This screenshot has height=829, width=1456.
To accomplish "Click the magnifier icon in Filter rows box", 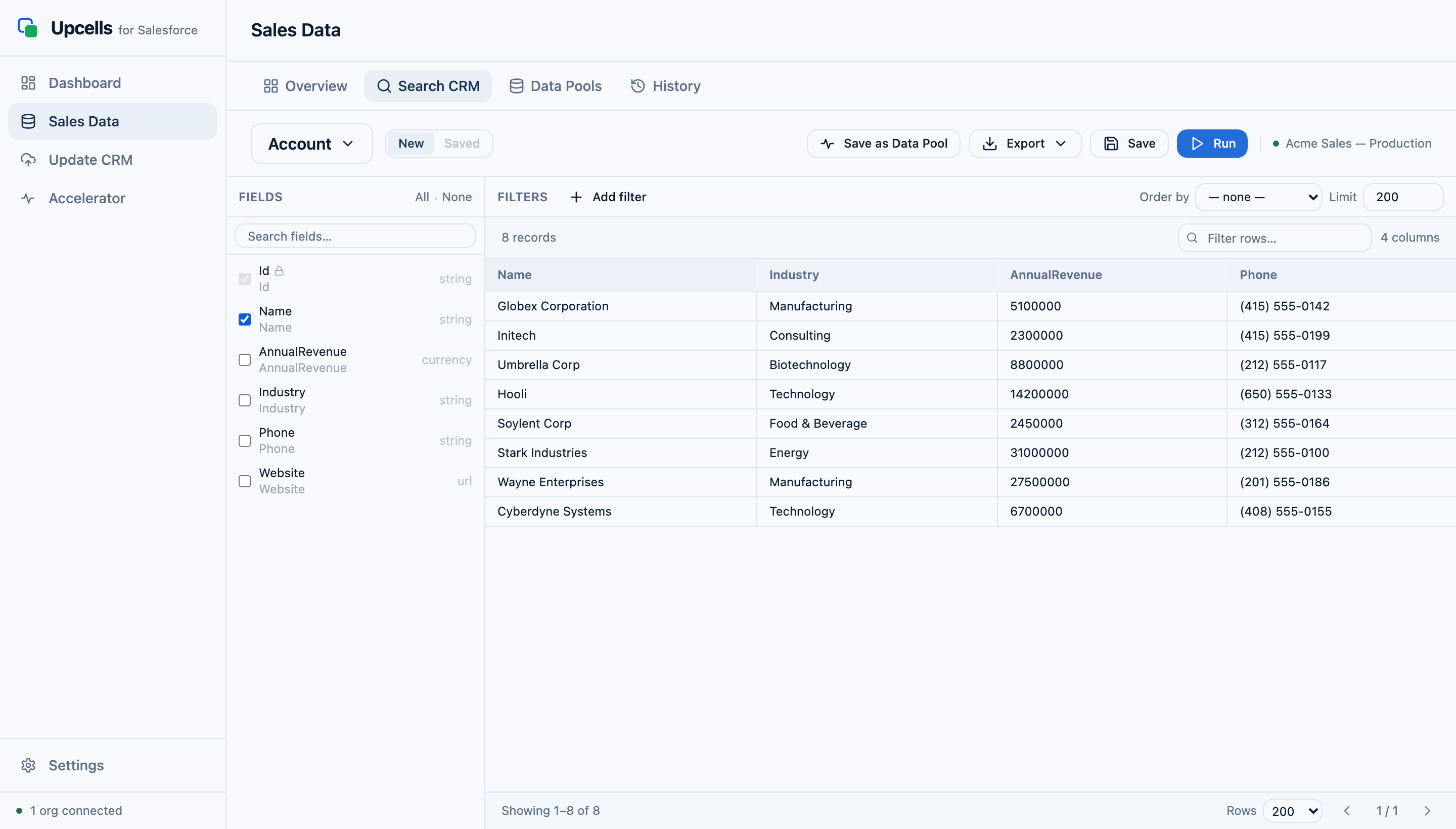I will (1193, 238).
